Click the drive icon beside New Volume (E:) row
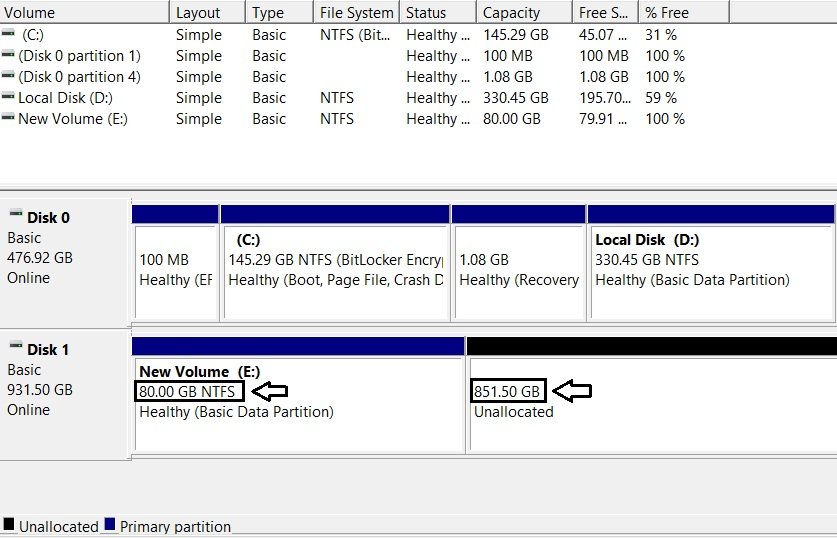Image resolution: width=837 pixels, height=538 pixels. pyautogui.click(x=8, y=117)
